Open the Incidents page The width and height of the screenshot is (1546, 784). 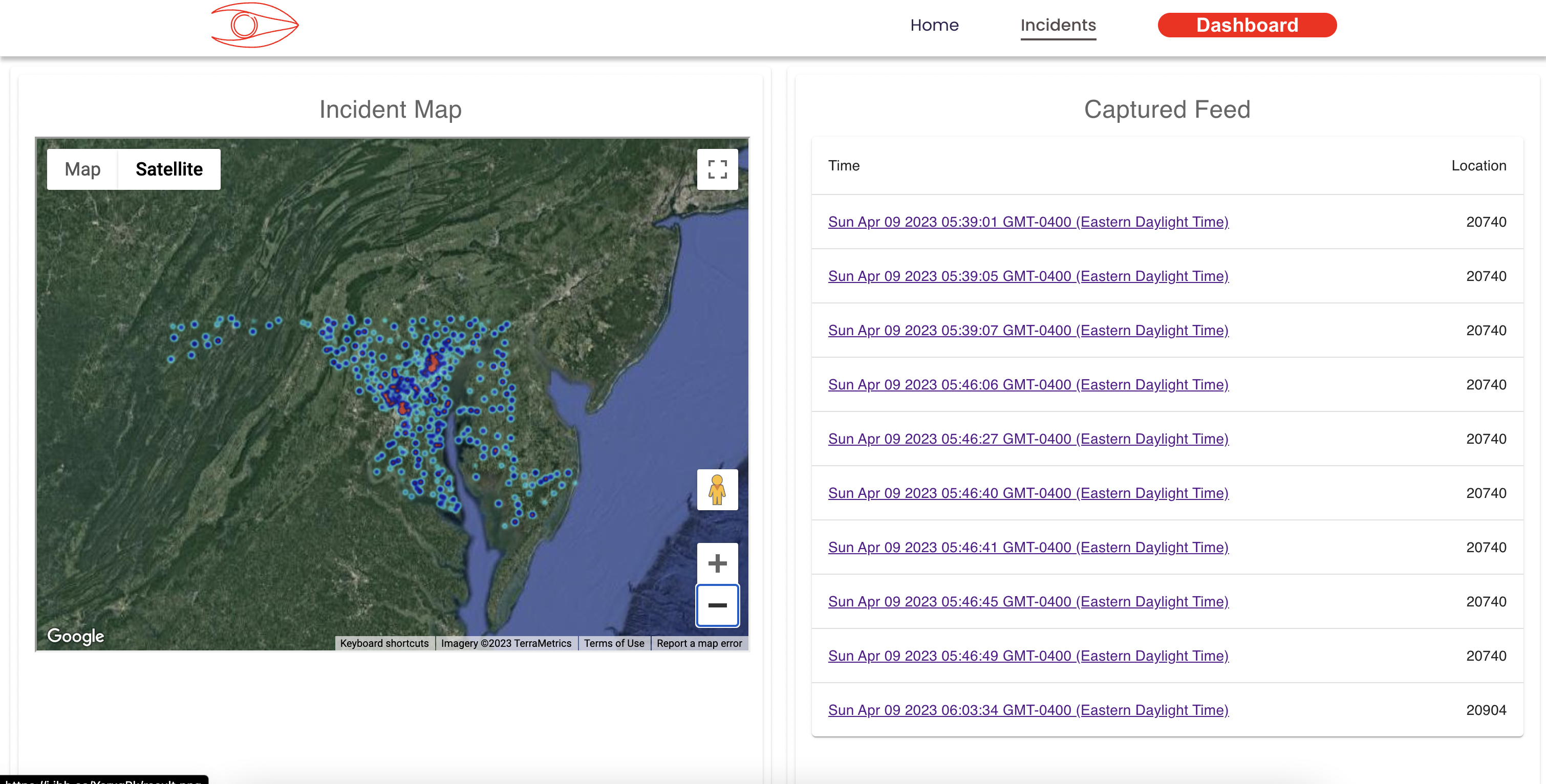click(x=1058, y=25)
